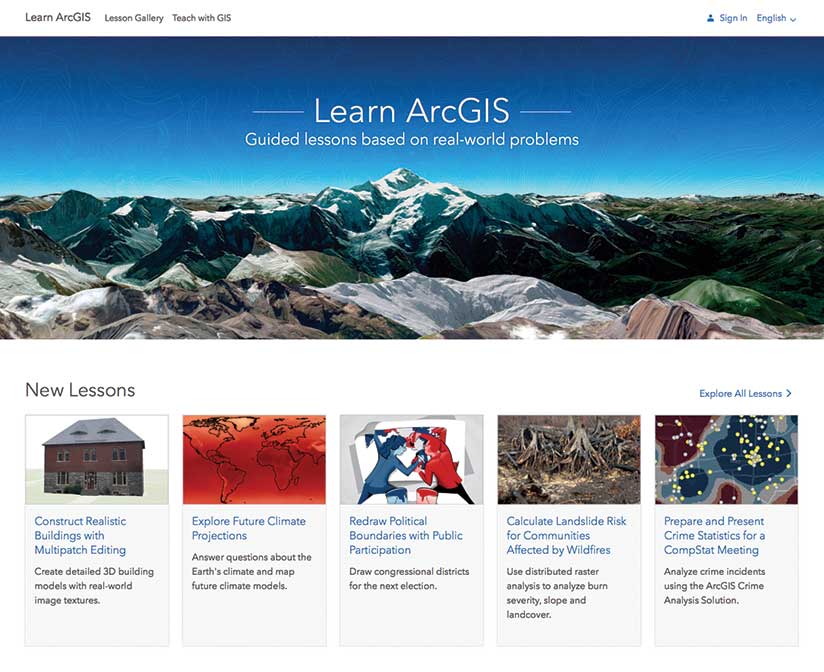Open Prepare and Present Crime Statistics lesson

(714, 535)
